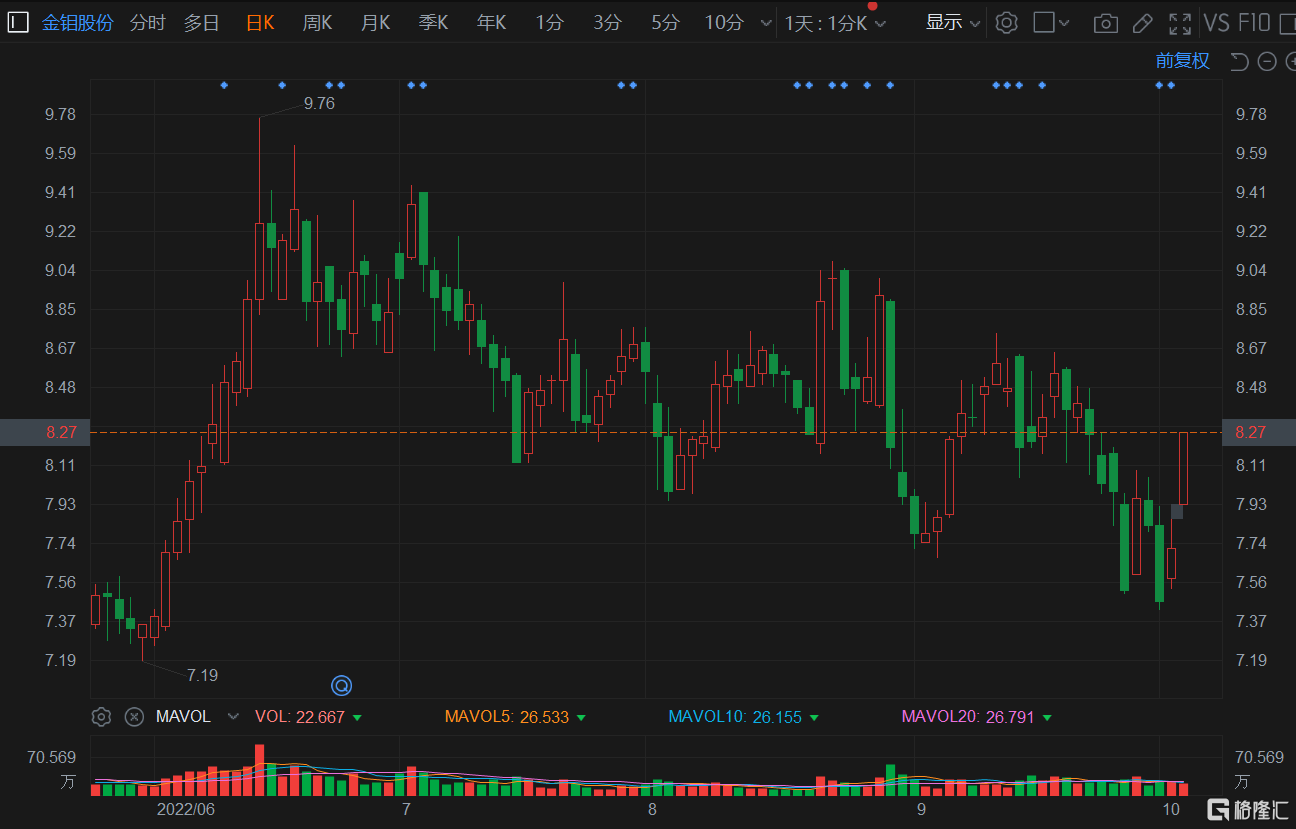
Task: Click the 金钼股份 stock name
Action: (78, 22)
